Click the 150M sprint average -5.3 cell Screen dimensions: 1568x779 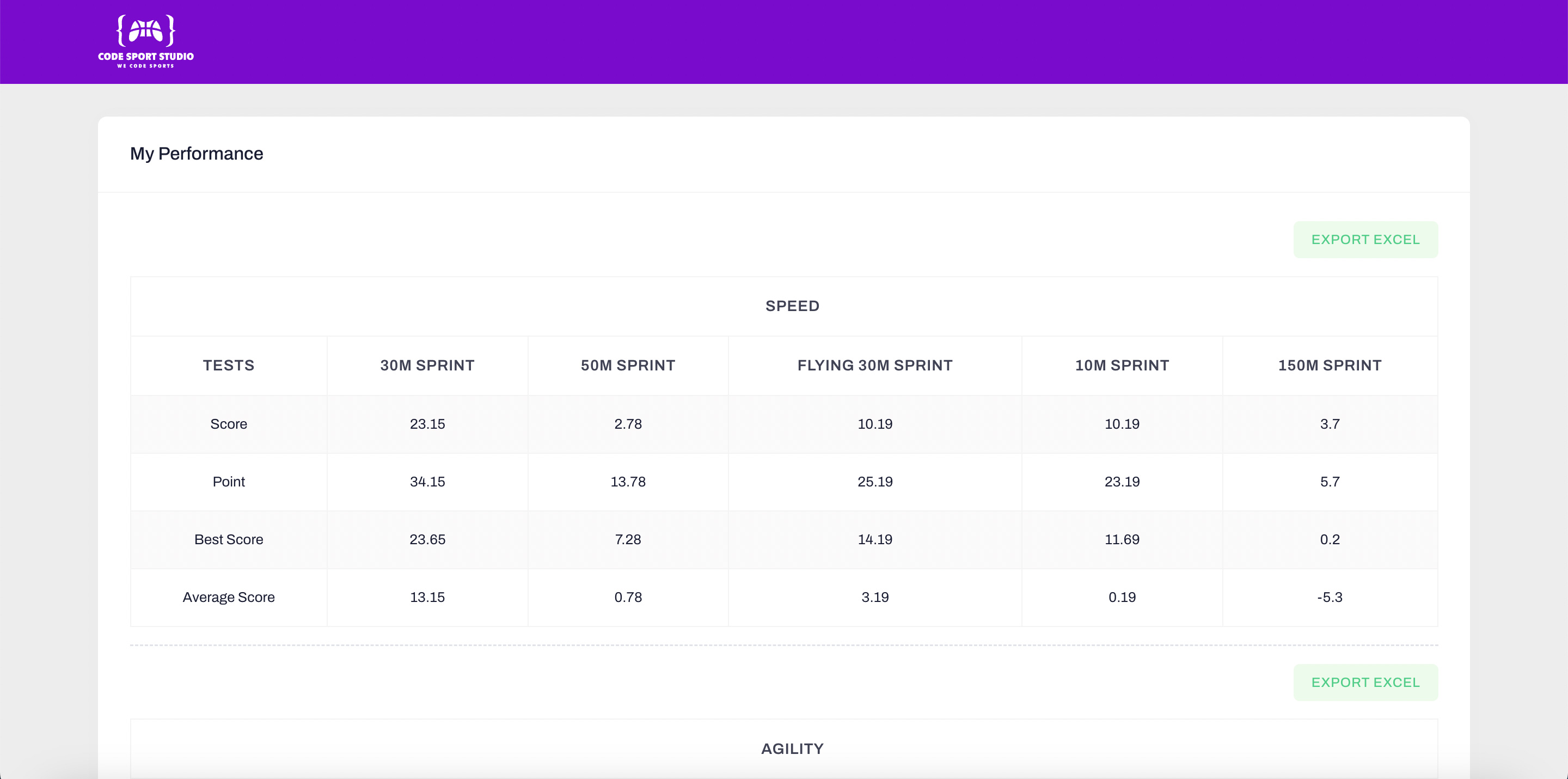[x=1330, y=598]
